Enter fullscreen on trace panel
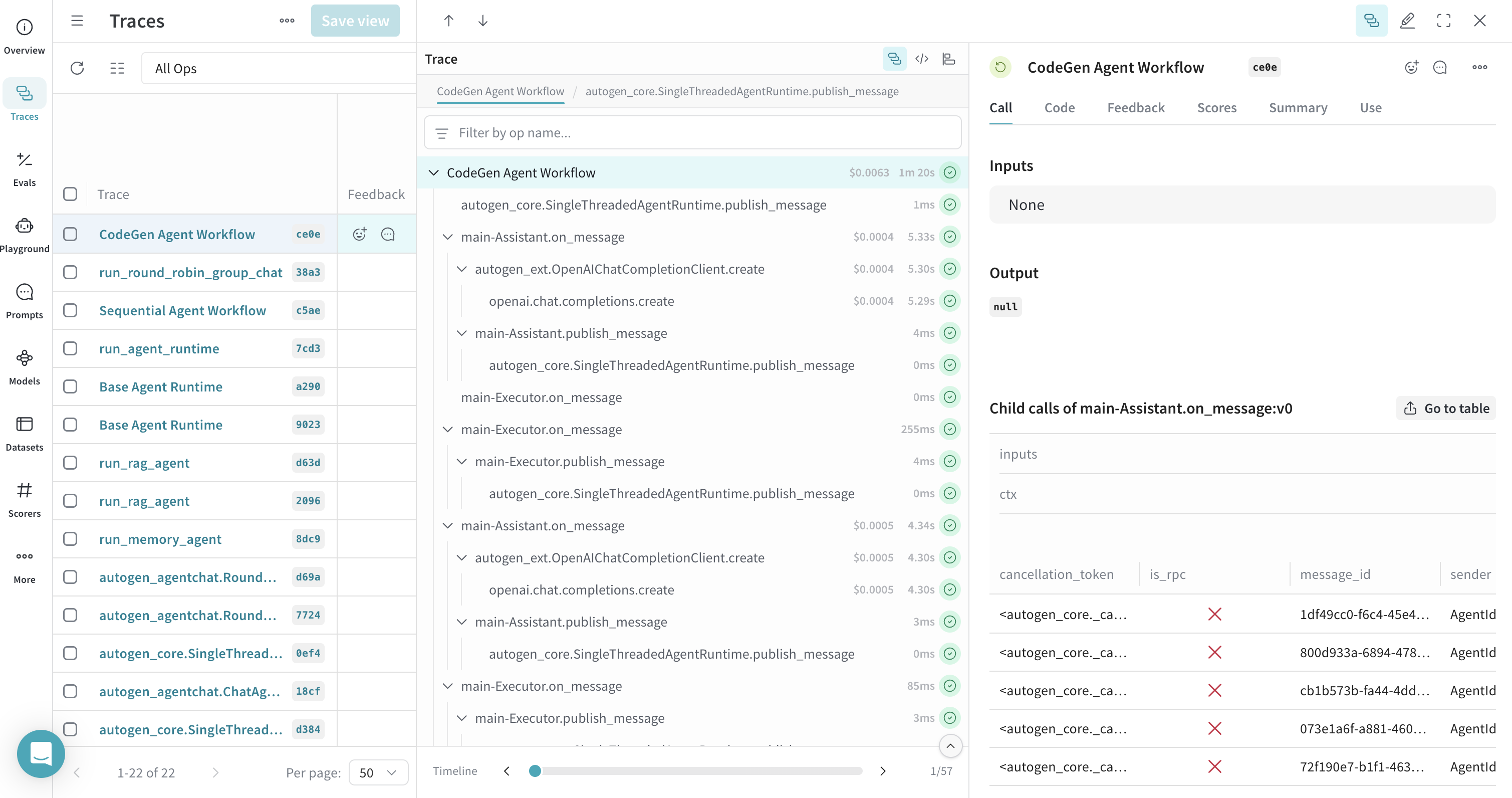The width and height of the screenshot is (1512, 798). click(x=1443, y=21)
